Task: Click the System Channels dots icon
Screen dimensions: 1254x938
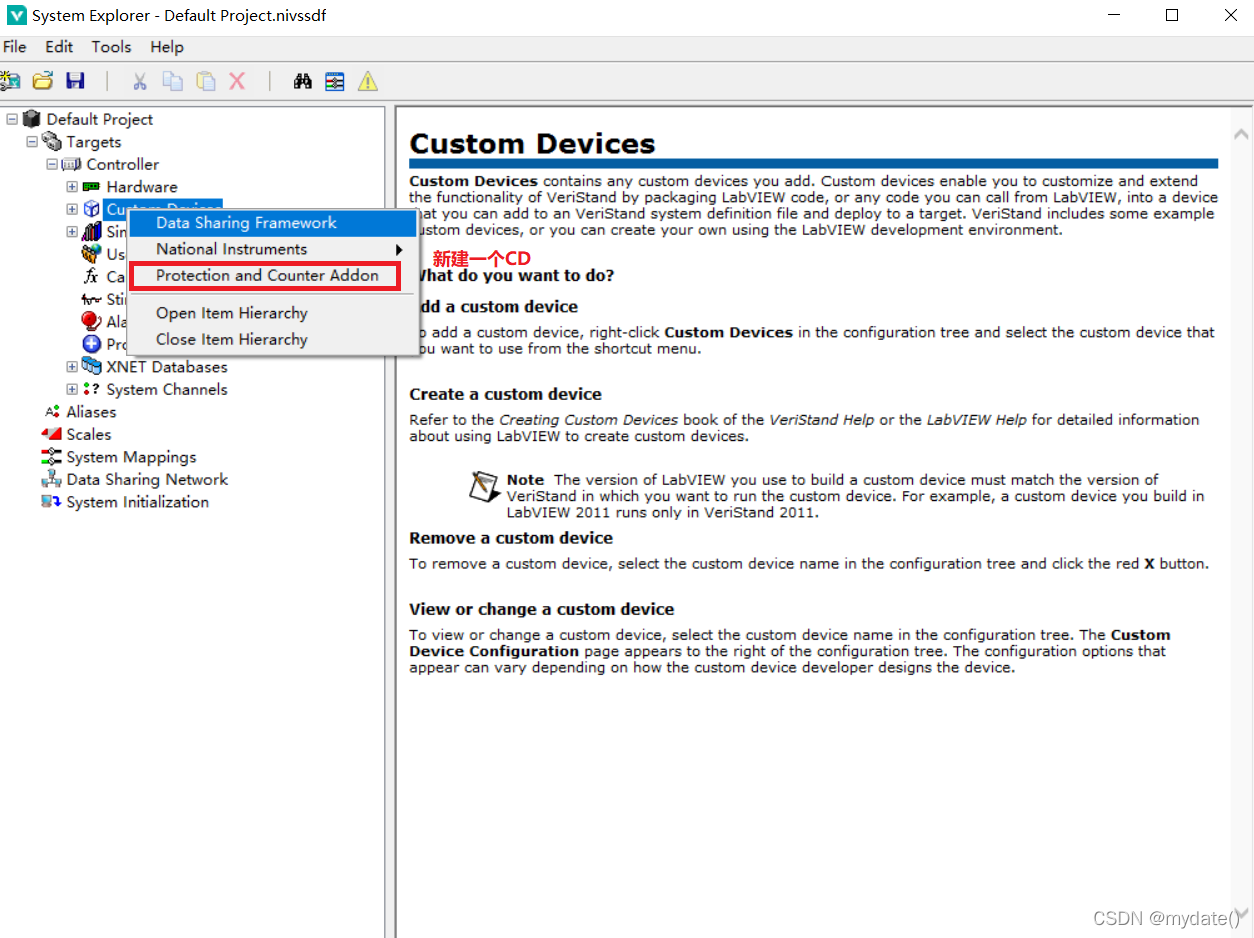Action: [x=92, y=389]
